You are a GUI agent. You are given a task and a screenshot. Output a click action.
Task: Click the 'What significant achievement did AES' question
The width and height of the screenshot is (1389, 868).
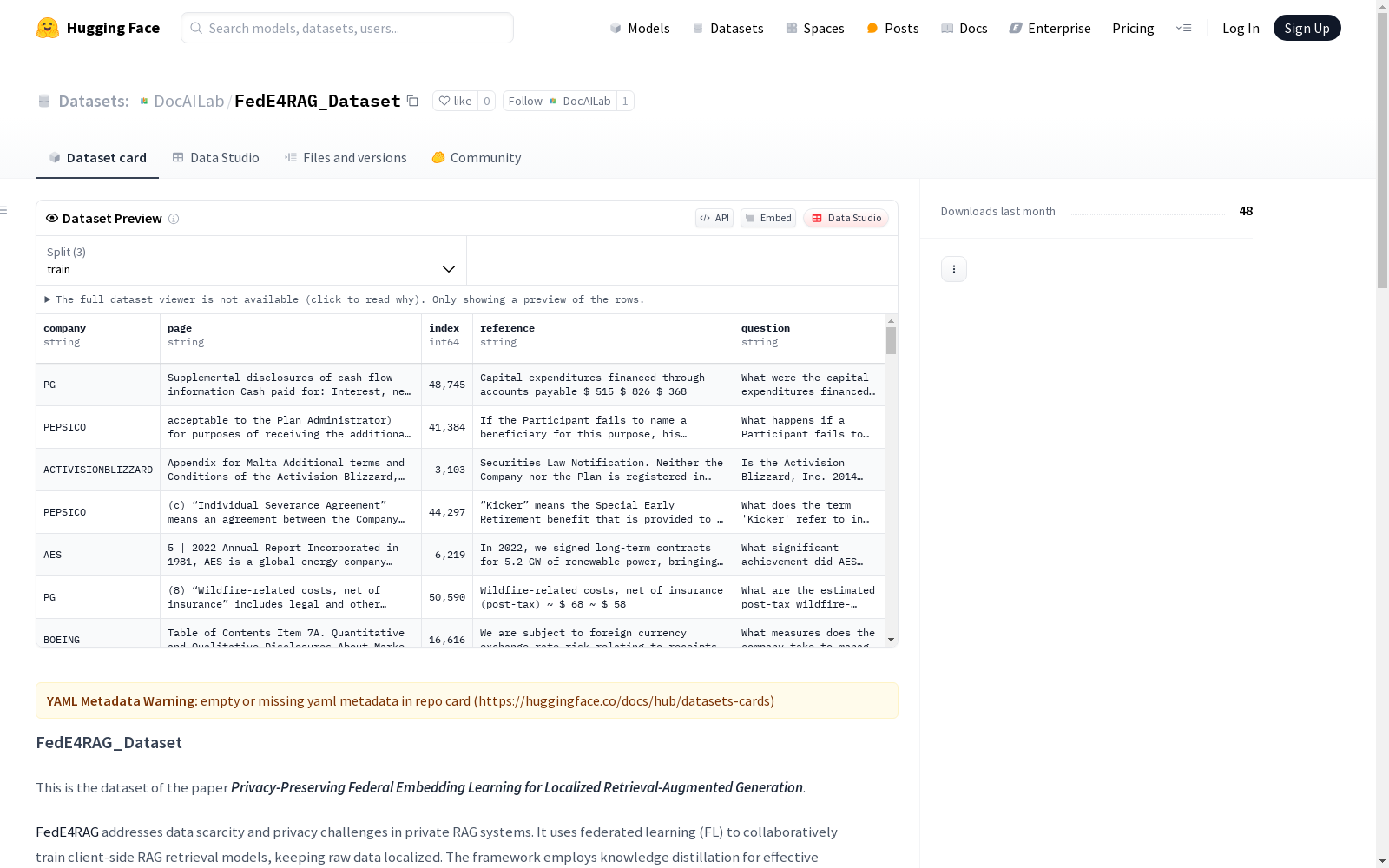(809, 555)
